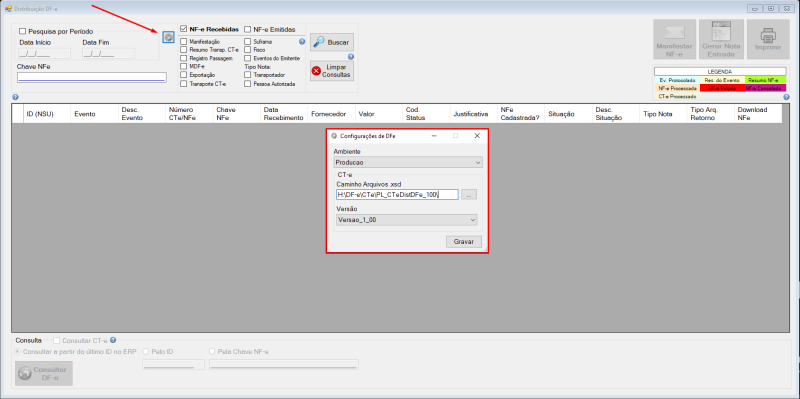Image resolution: width=800 pixels, height=399 pixels.
Task: Open help icon next to Consultar CT-e
Action: coord(113,340)
